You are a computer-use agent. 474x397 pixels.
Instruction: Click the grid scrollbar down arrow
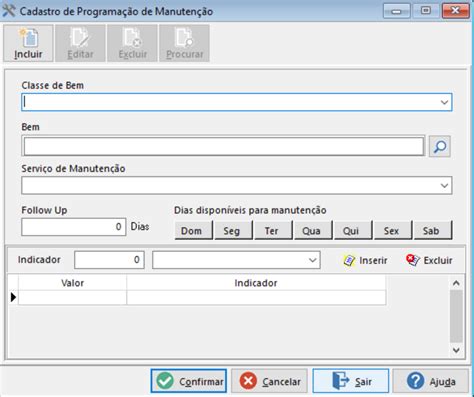click(x=456, y=350)
